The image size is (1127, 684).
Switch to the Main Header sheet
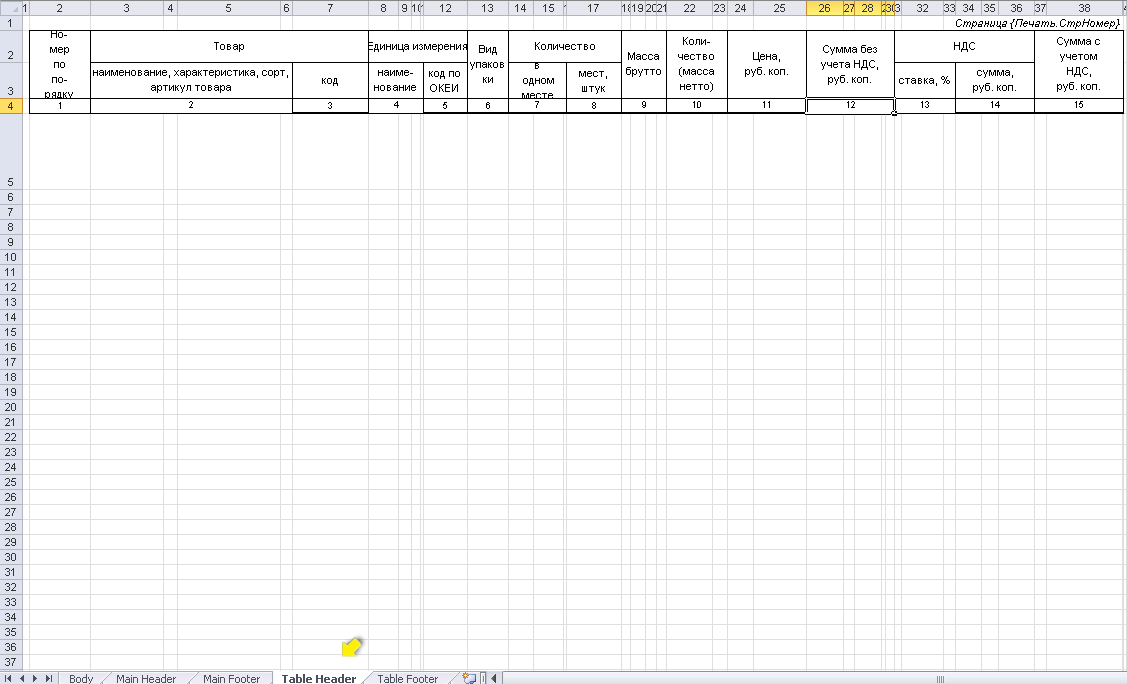coord(146,678)
